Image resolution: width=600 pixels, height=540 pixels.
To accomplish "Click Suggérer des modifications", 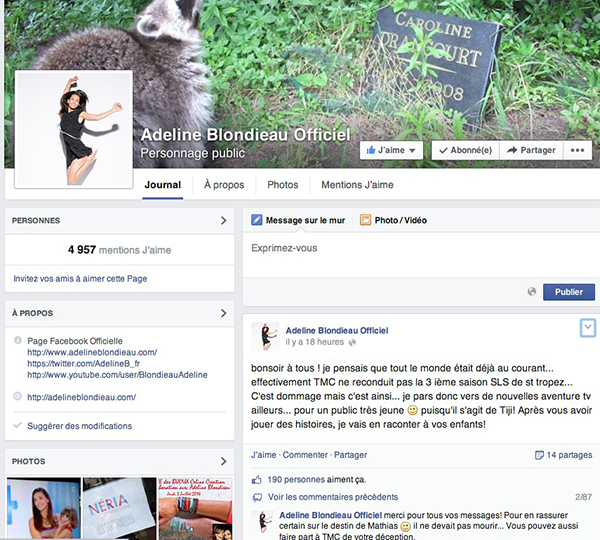I will [80, 426].
